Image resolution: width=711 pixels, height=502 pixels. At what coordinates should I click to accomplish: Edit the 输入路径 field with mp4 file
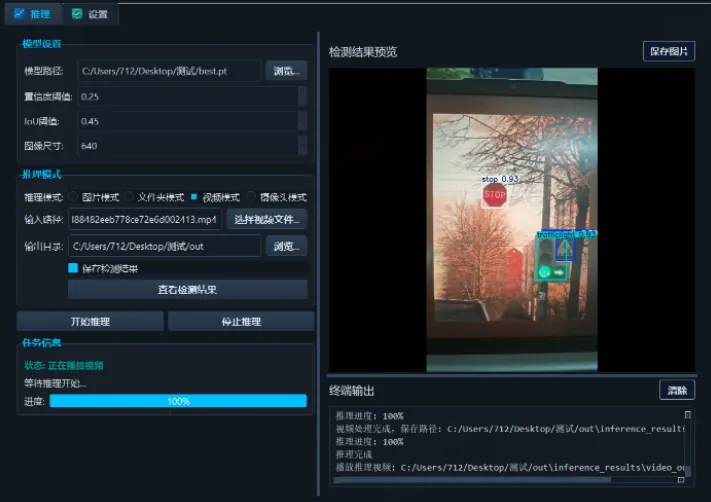(x=145, y=219)
